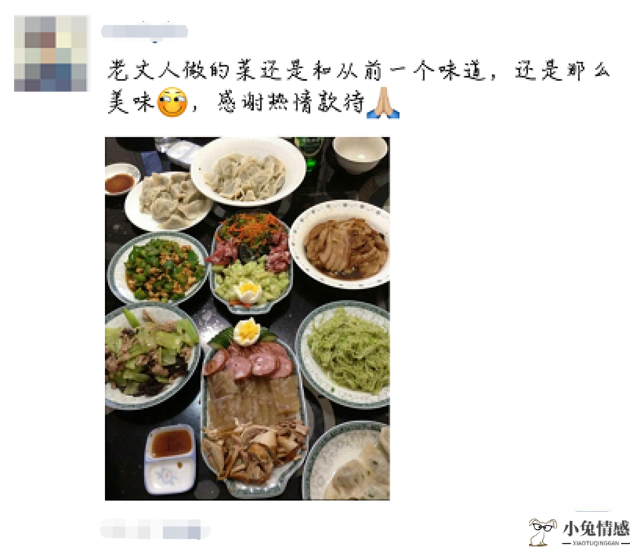The height and width of the screenshot is (557, 640).
Task: Click the rabbit mascot icon in the watermark
Action: coord(543,532)
